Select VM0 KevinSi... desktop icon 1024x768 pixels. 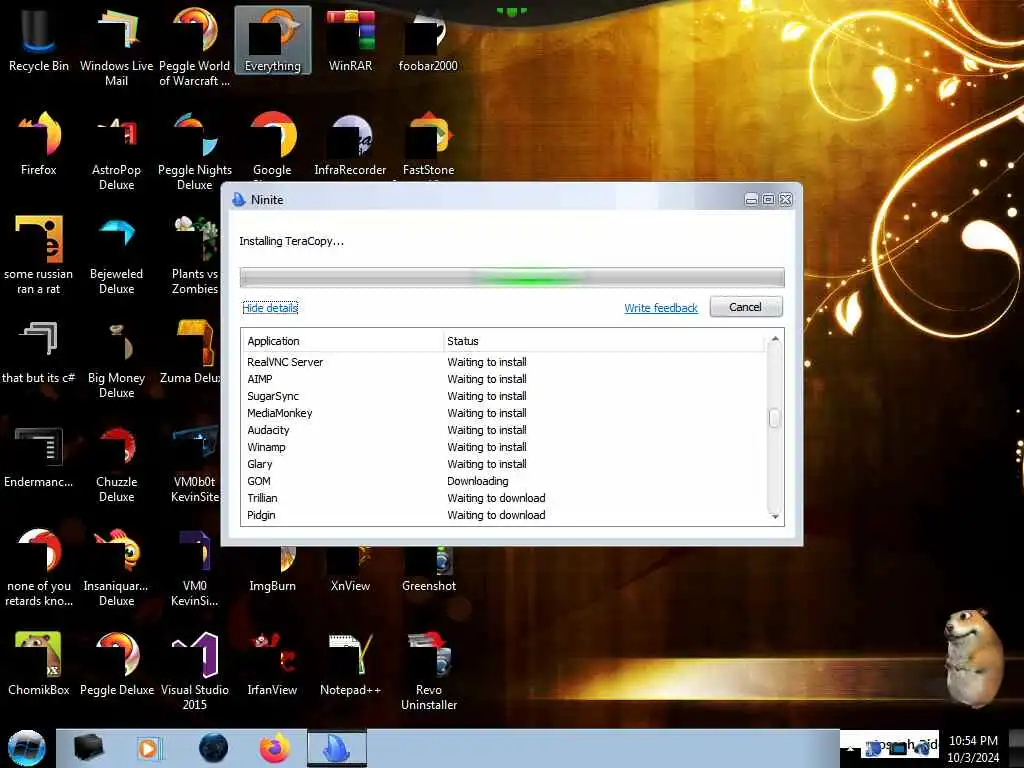(195, 568)
